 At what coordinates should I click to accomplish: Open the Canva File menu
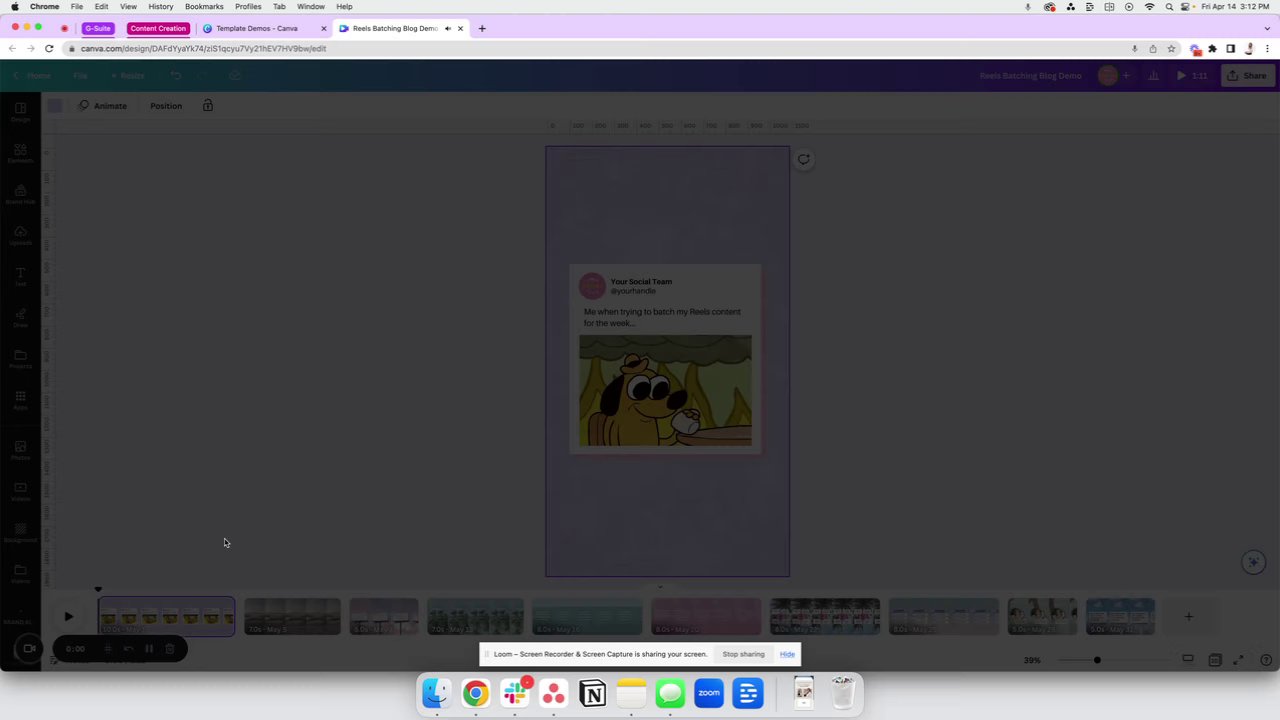click(80, 76)
